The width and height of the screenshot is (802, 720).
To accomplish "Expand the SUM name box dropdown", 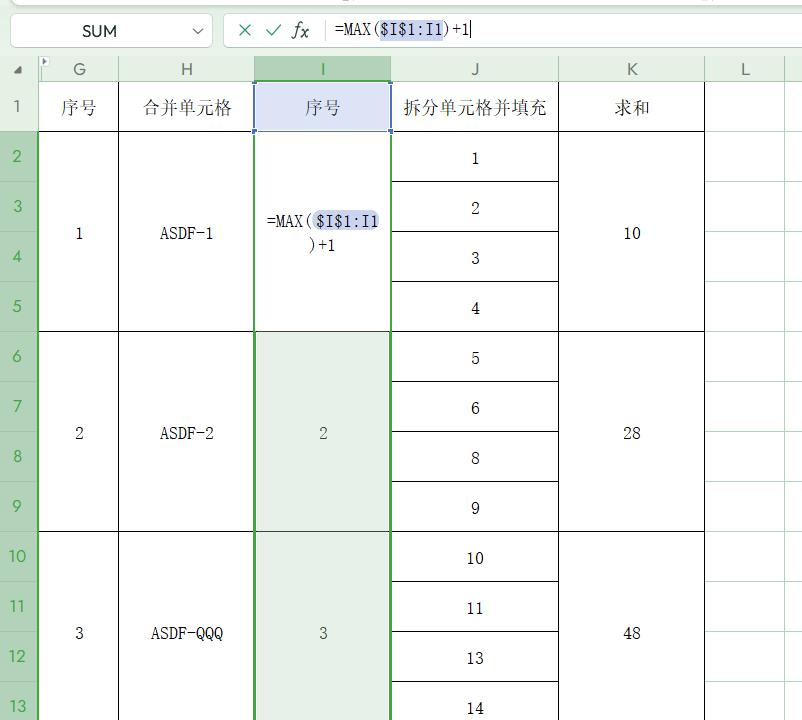I will click(x=197, y=31).
